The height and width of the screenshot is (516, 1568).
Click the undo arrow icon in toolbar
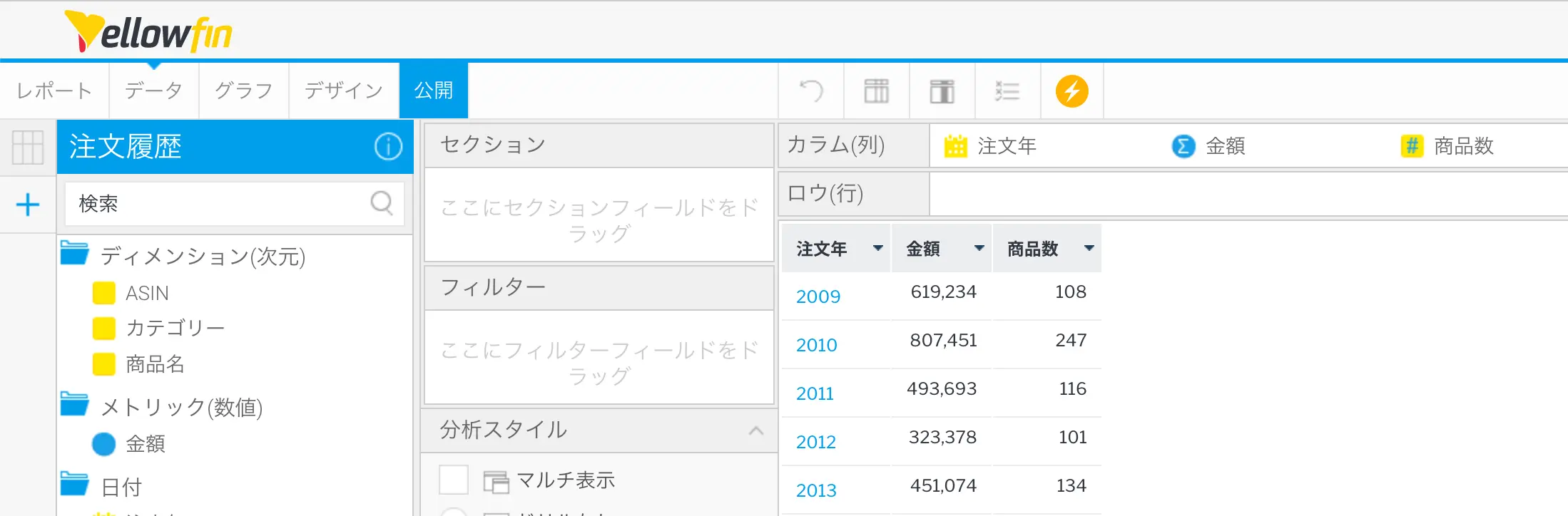(x=811, y=91)
